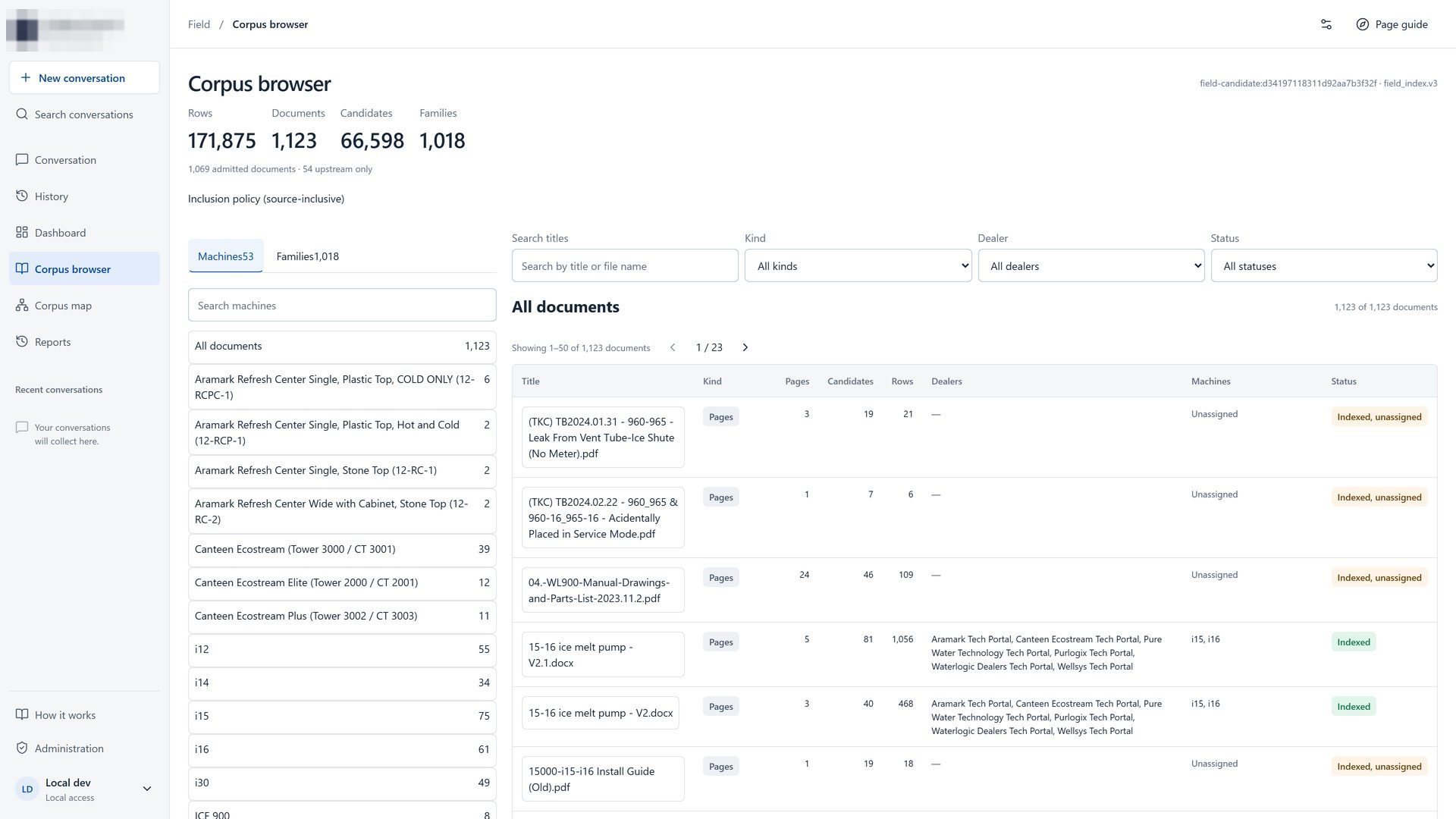The height and width of the screenshot is (819, 1456).
Task: Open the All statuses dropdown
Action: coord(1323,265)
